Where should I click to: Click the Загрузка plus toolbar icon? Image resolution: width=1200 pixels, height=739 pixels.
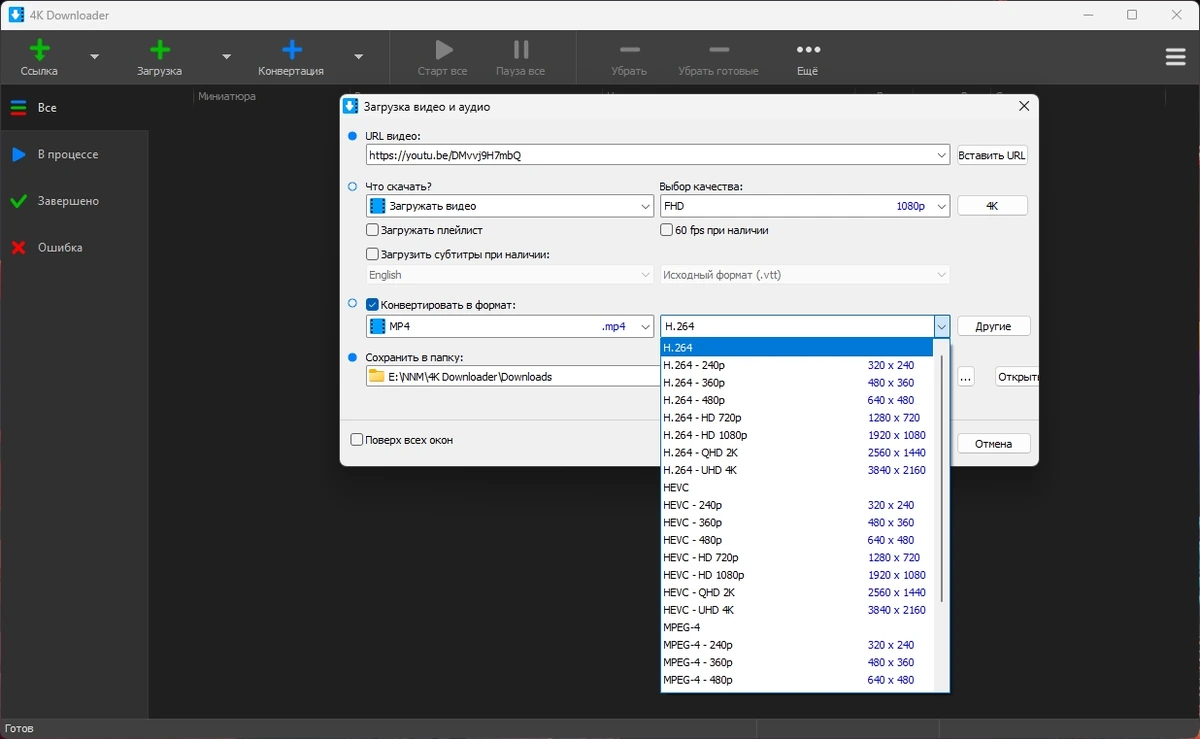[159, 50]
